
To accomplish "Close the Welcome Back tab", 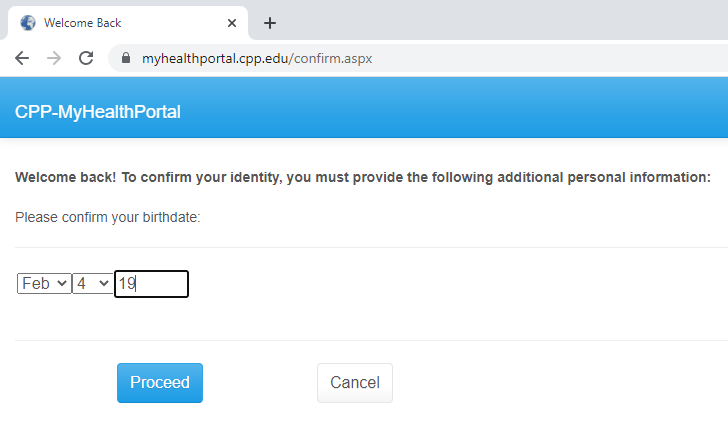I will (x=232, y=23).
